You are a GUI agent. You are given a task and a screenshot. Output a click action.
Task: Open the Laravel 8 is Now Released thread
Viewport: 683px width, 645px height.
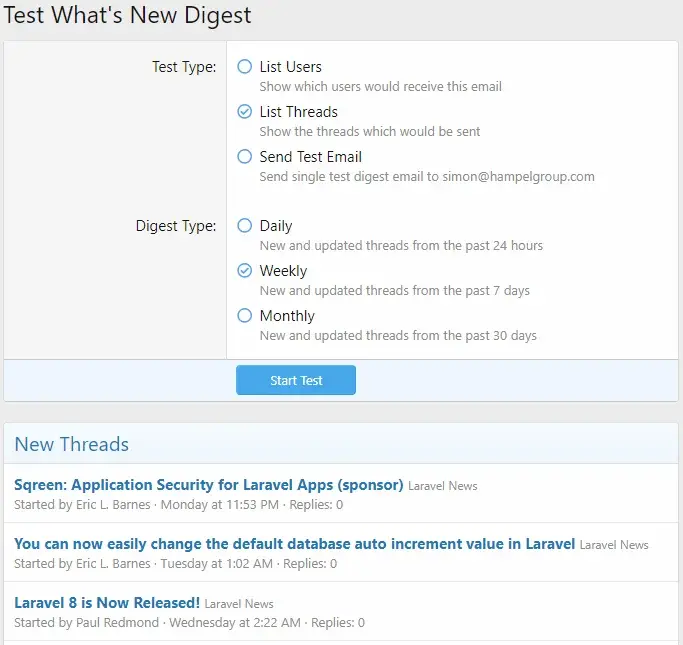[x=107, y=603]
